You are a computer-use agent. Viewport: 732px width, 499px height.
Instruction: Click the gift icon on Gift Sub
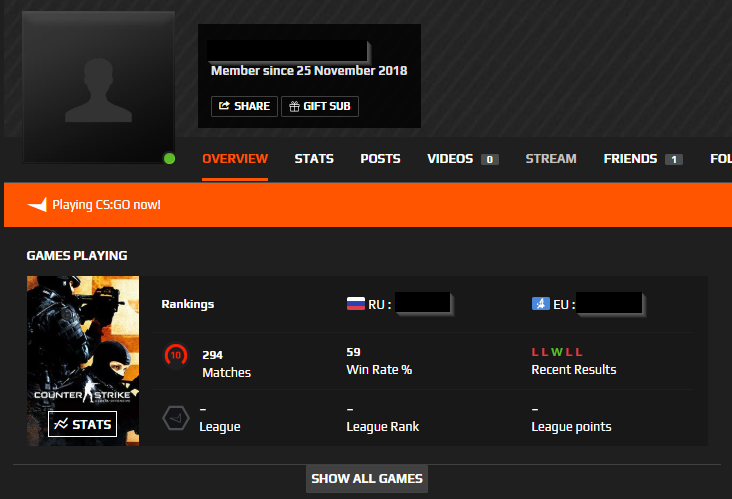(x=294, y=106)
